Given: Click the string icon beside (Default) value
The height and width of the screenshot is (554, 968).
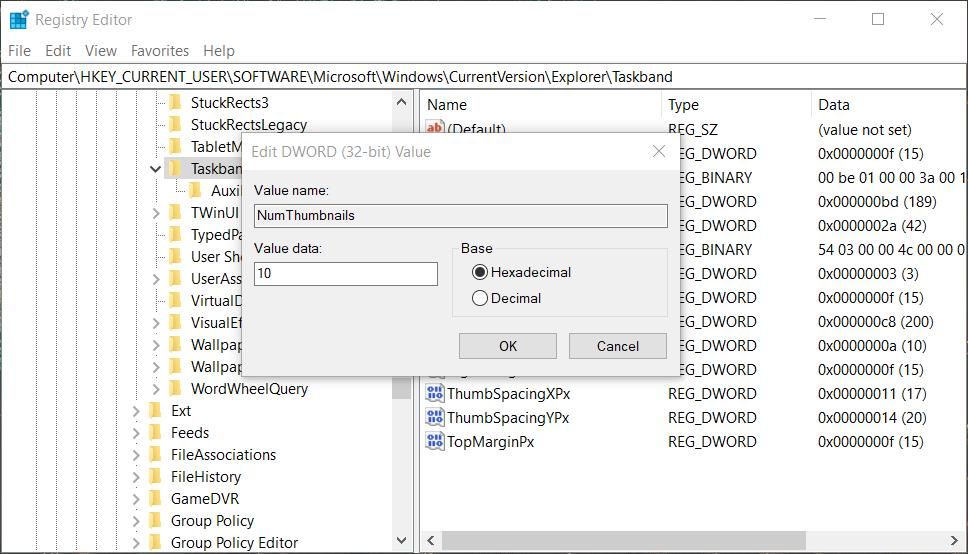Looking at the screenshot, I should pyautogui.click(x=434, y=128).
